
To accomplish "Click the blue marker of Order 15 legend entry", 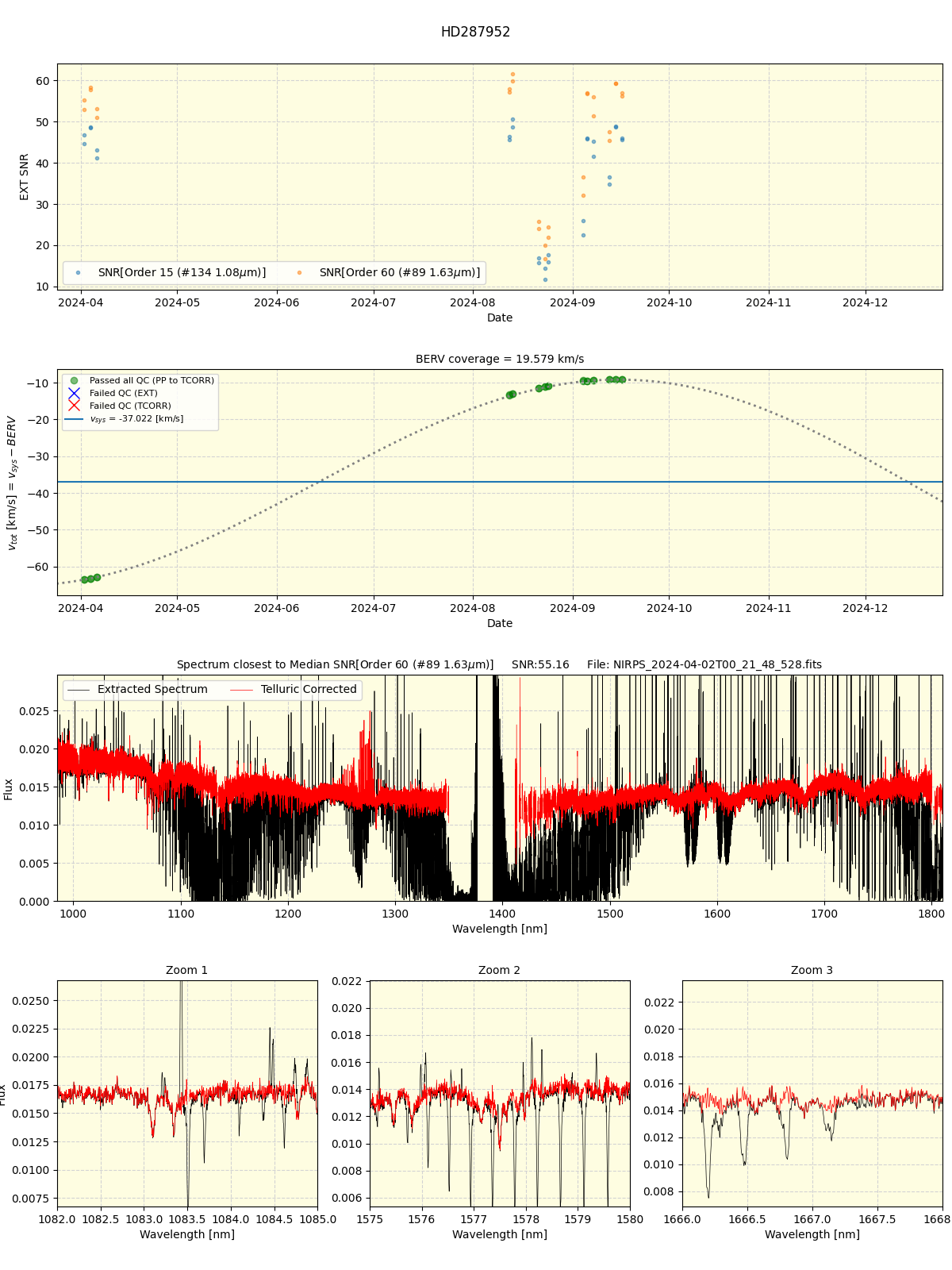I will click(78, 272).
